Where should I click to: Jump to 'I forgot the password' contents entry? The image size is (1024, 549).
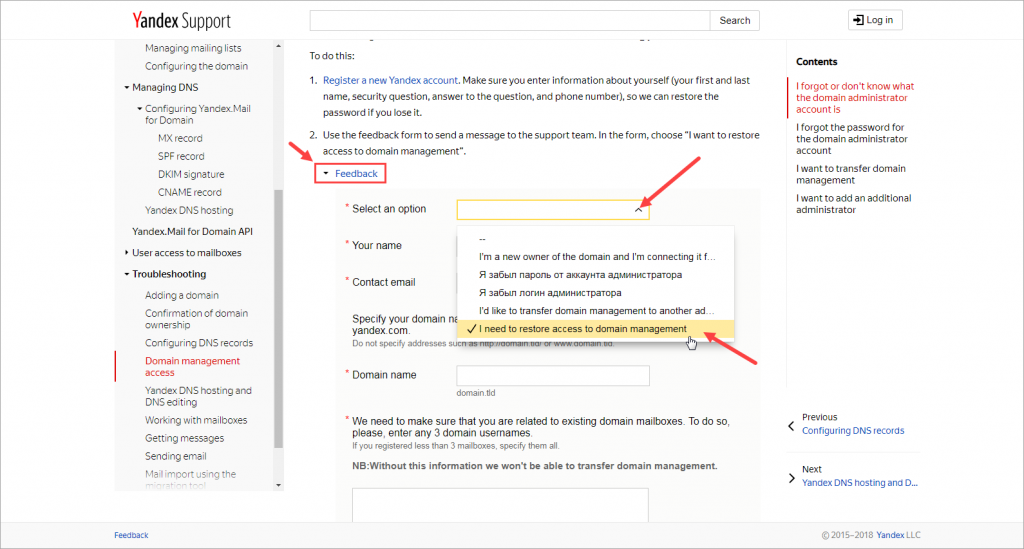pos(852,139)
